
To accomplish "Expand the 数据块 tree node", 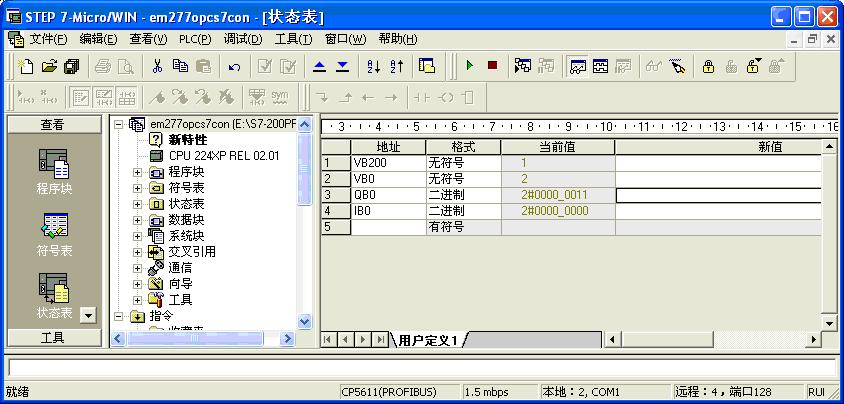I will point(137,221).
